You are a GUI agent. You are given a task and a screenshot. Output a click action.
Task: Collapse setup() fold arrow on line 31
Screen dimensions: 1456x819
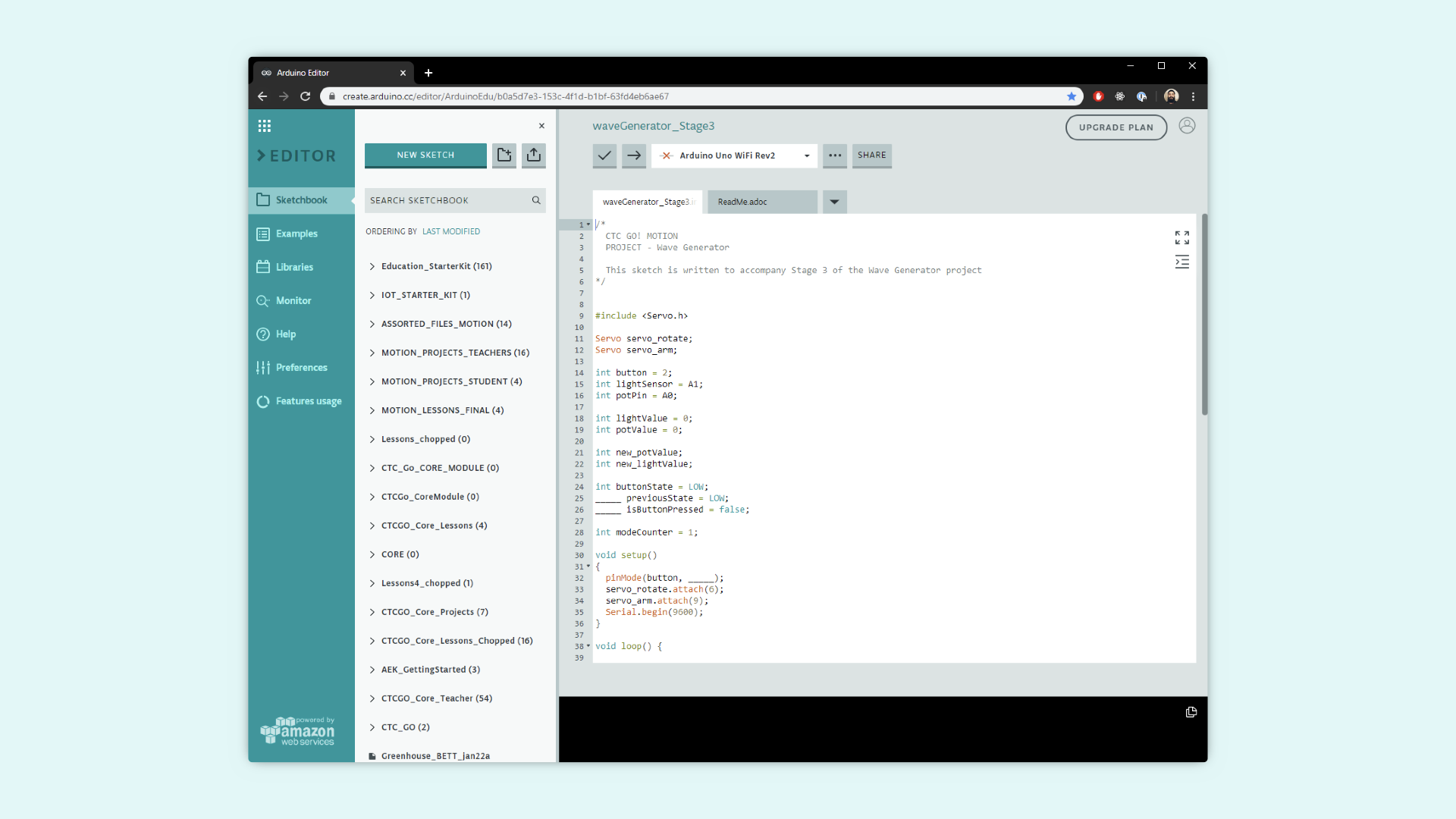pos(588,566)
